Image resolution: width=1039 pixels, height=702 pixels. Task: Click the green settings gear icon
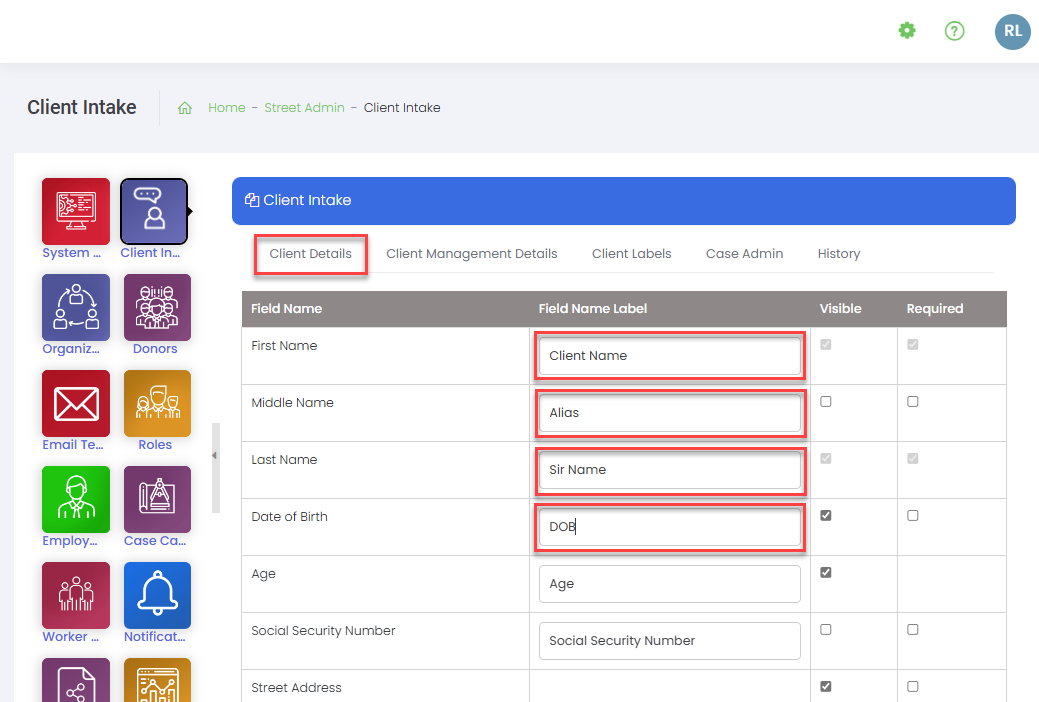[x=907, y=31]
